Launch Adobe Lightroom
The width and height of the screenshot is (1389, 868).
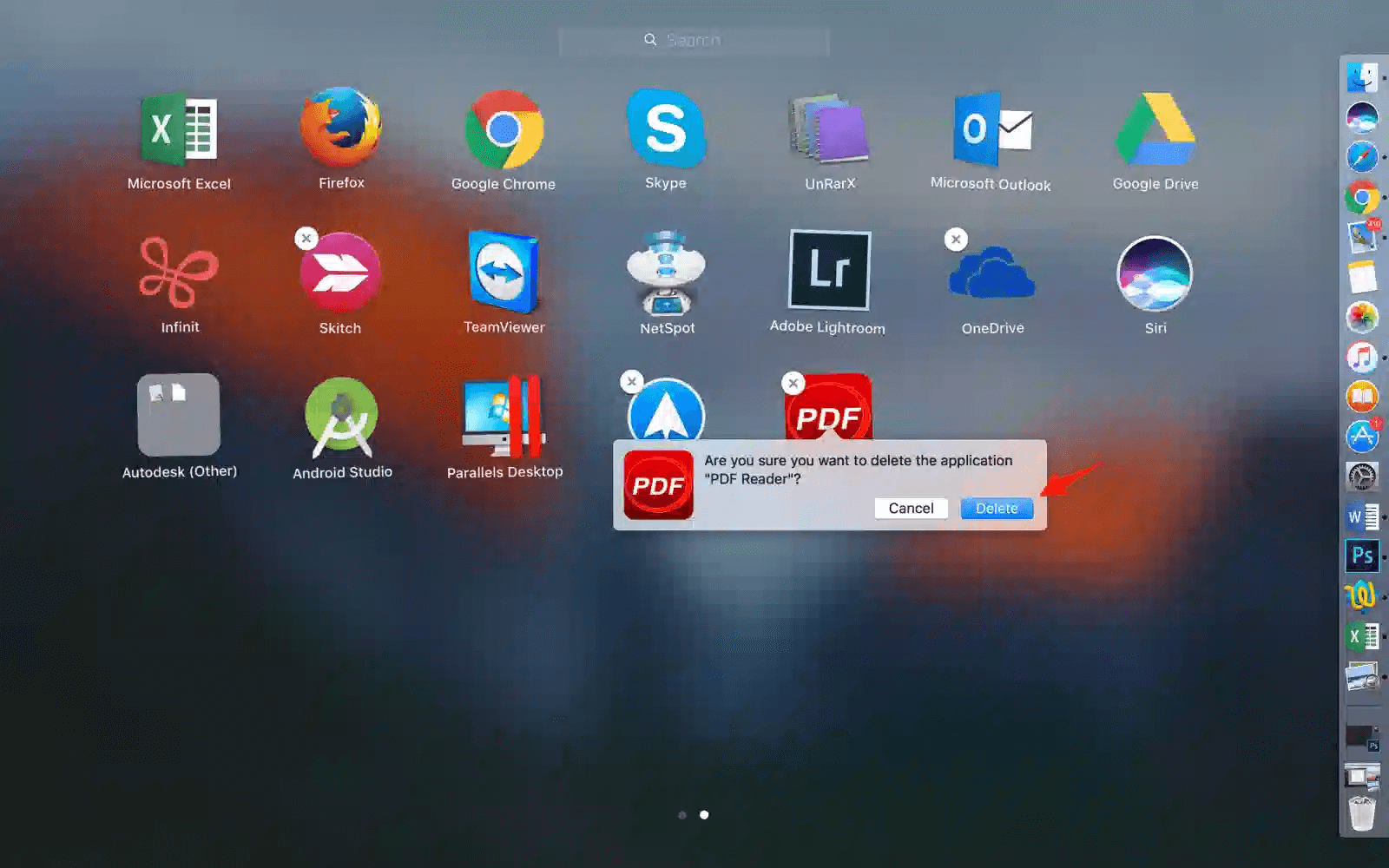pyautogui.click(x=829, y=270)
